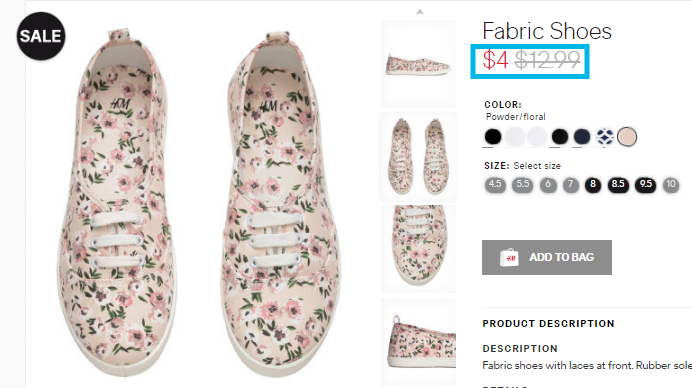The image size is (692, 388).
Task: Expand the Product Description section
Action: tap(548, 324)
